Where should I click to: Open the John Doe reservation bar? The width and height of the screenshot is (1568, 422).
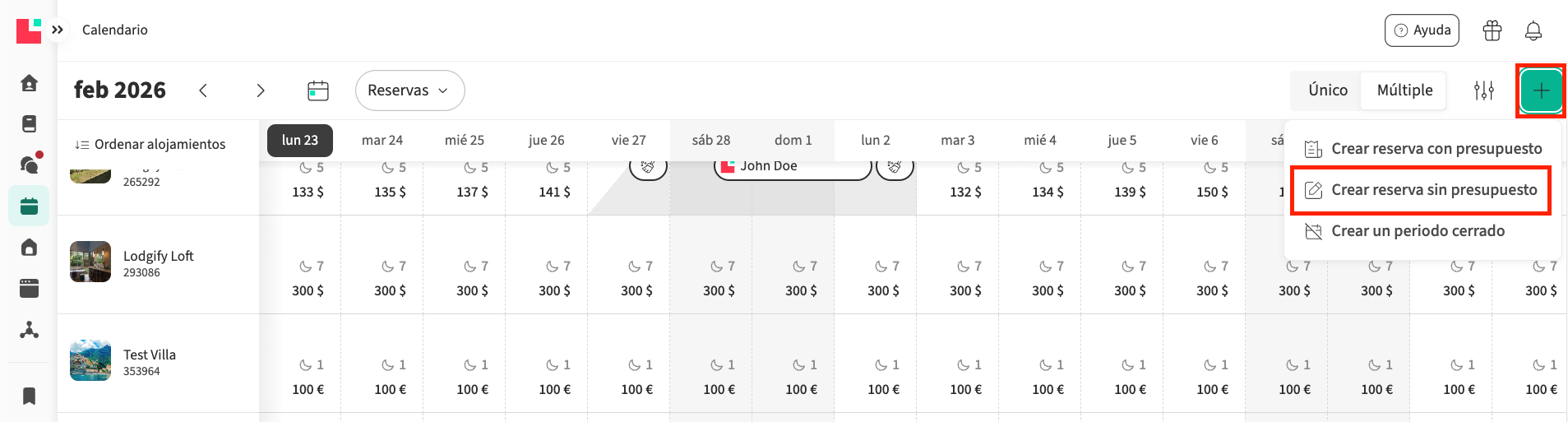coord(791,167)
